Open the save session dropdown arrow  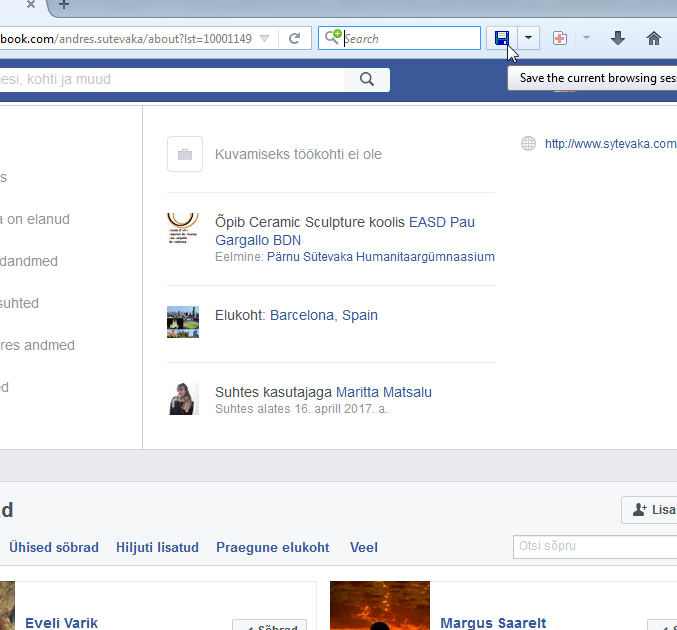(x=528, y=38)
